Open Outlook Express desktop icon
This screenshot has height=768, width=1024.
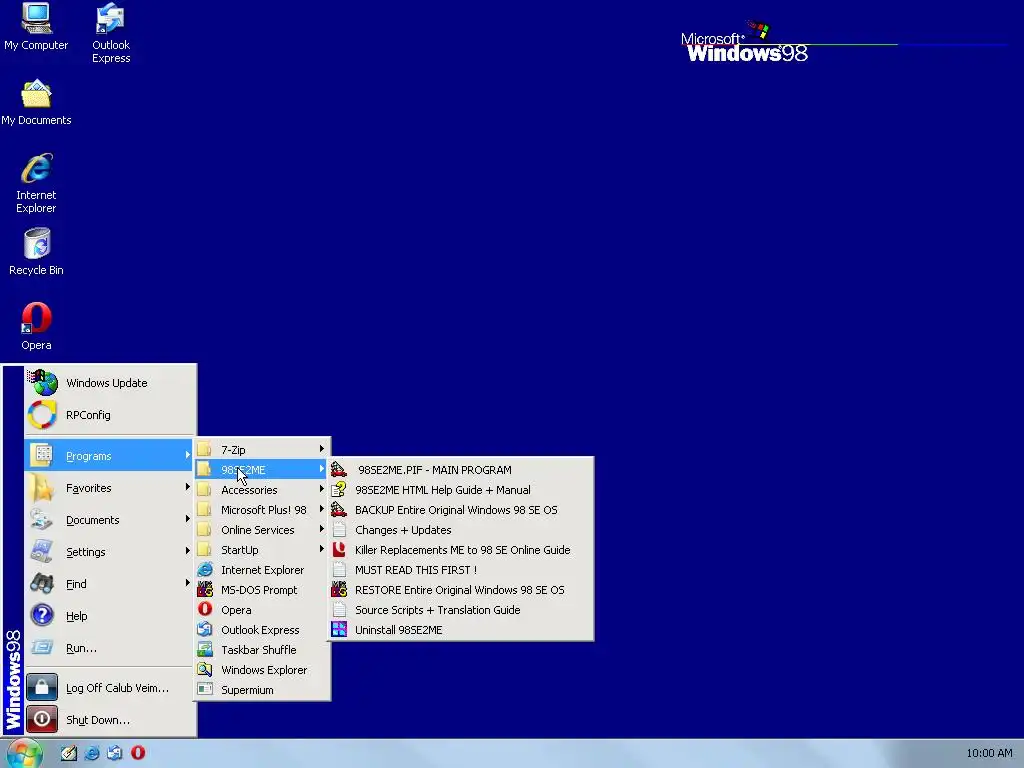(110, 33)
